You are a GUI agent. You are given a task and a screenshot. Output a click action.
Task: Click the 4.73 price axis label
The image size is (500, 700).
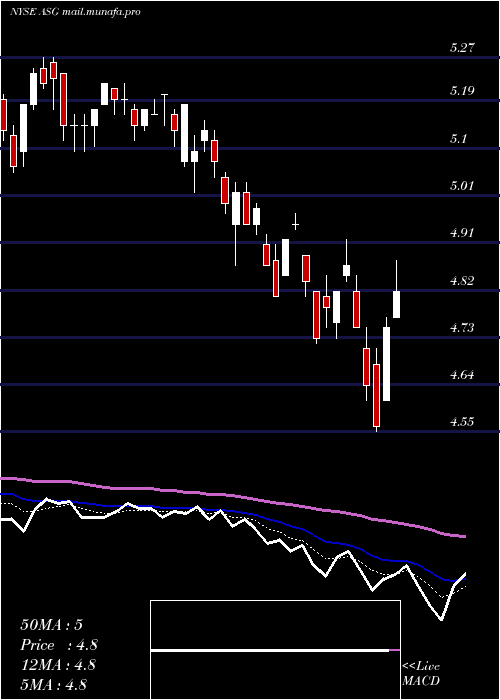462,328
